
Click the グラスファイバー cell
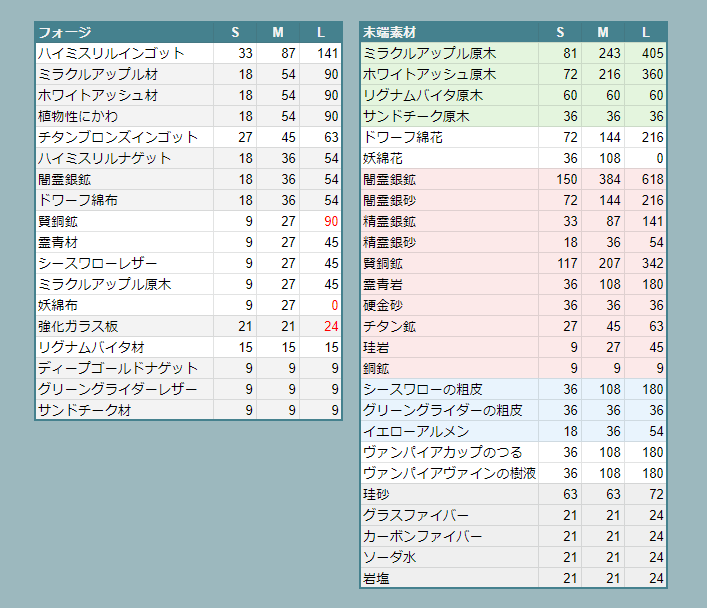tap(450, 515)
